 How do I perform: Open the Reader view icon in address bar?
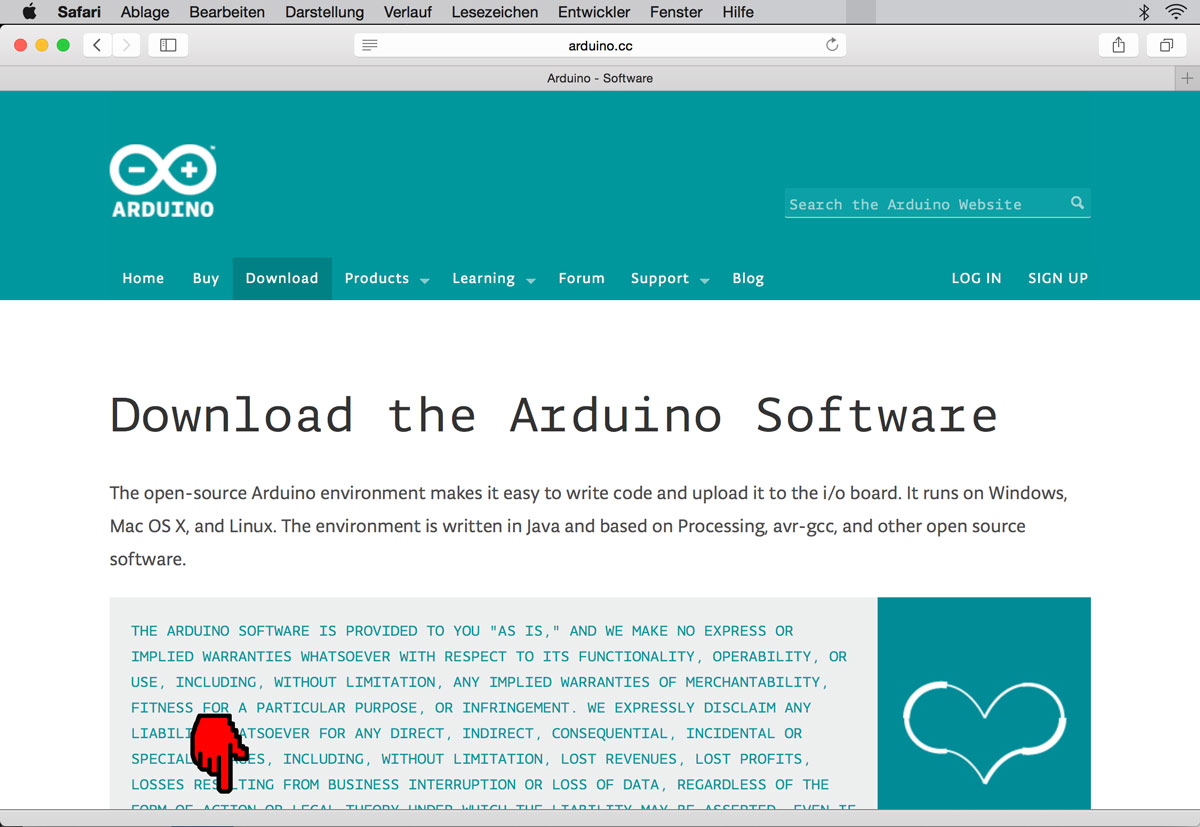(370, 45)
